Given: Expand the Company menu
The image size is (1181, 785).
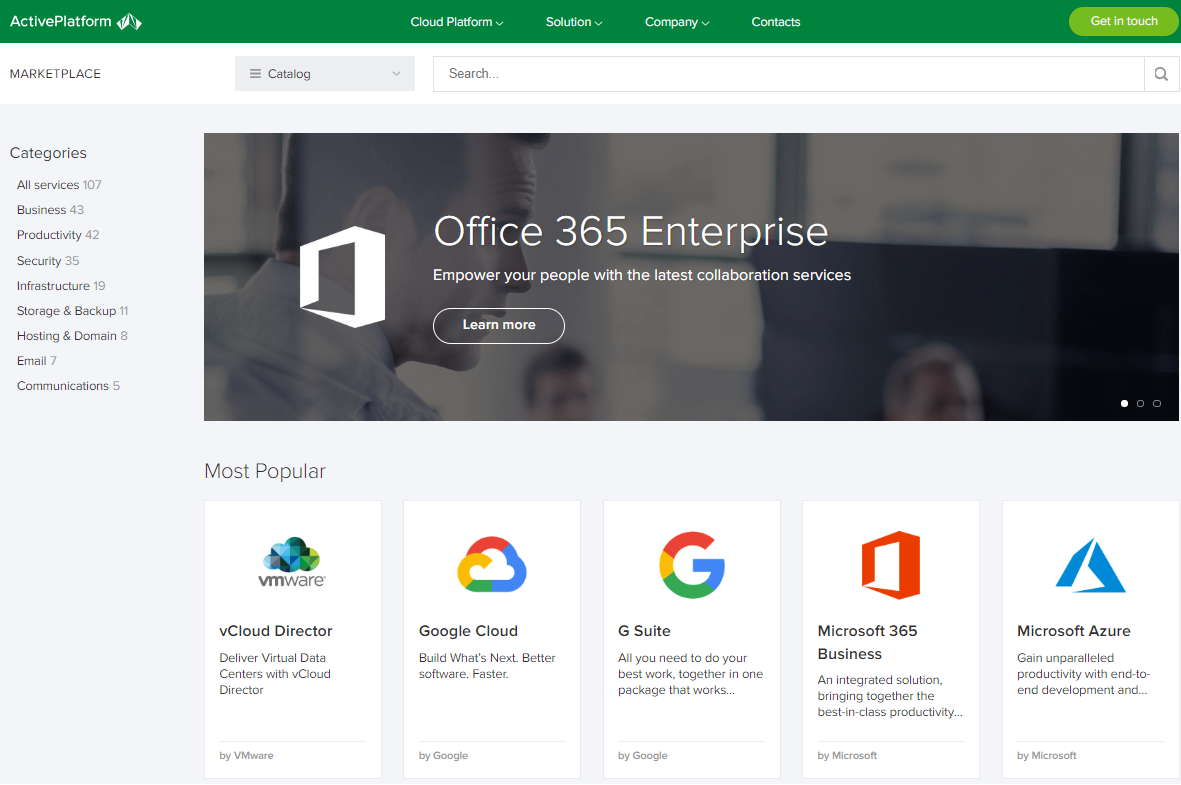Looking at the screenshot, I should point(677,22).
